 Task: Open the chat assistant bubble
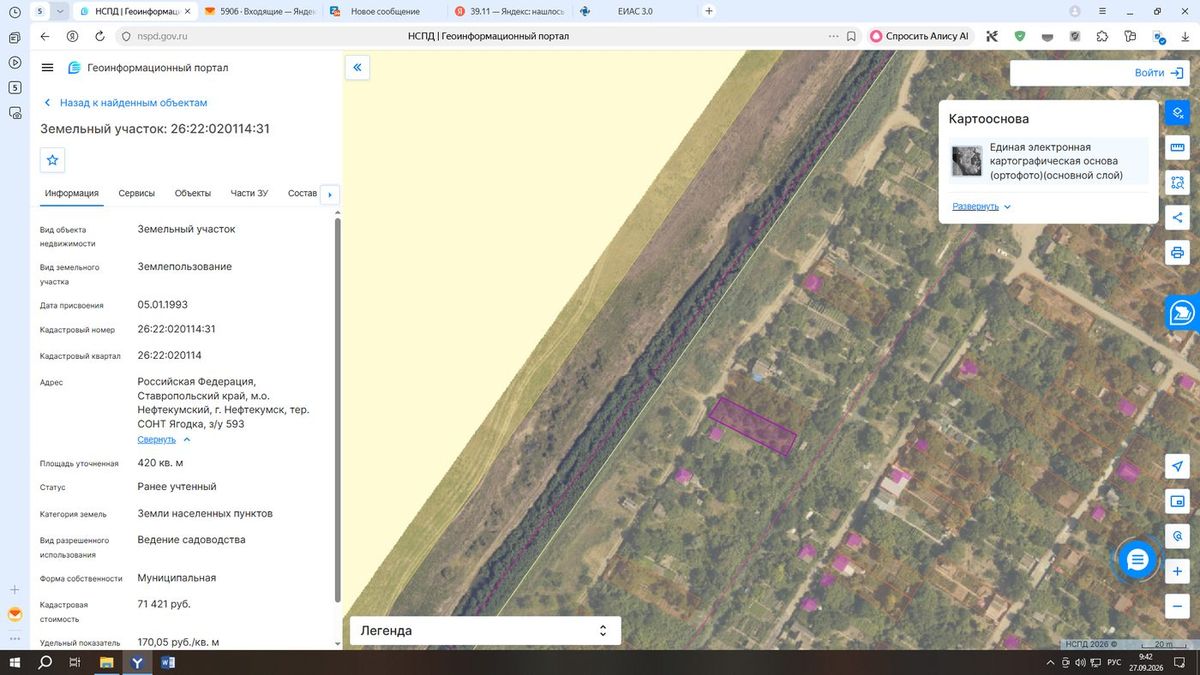(1137, 560)
